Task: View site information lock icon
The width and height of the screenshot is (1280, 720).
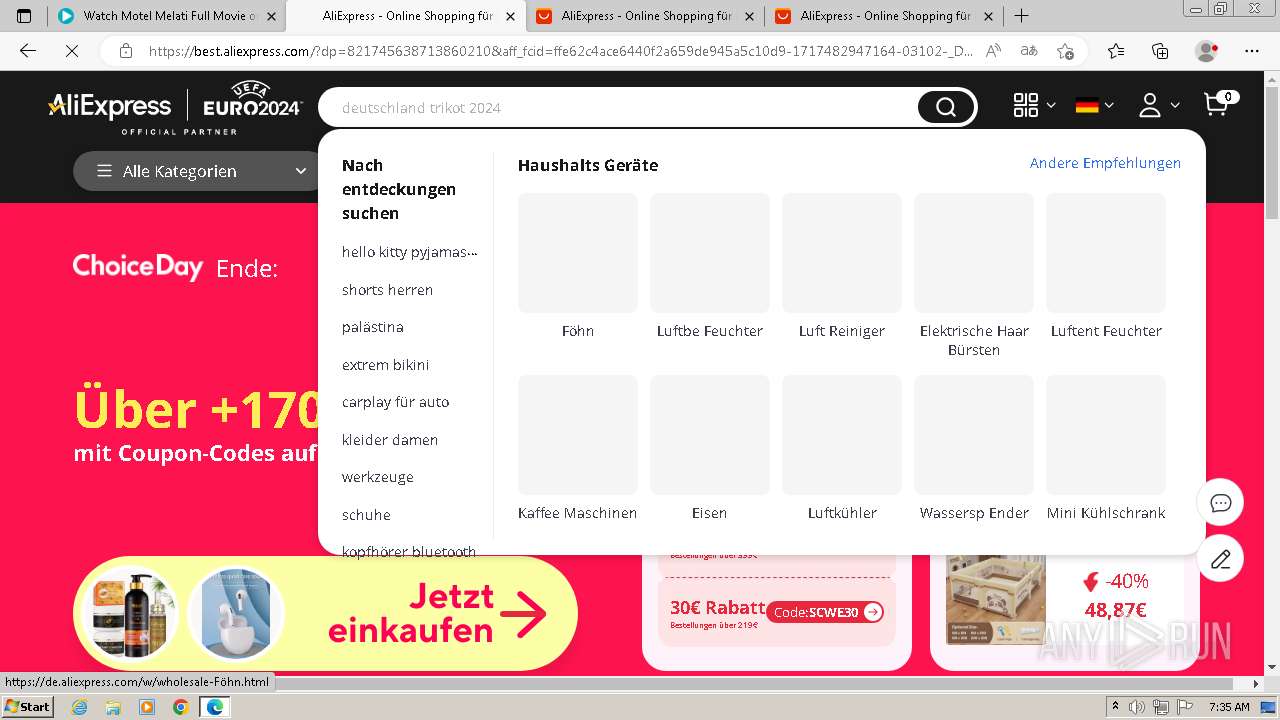Action: pos(125,51)
